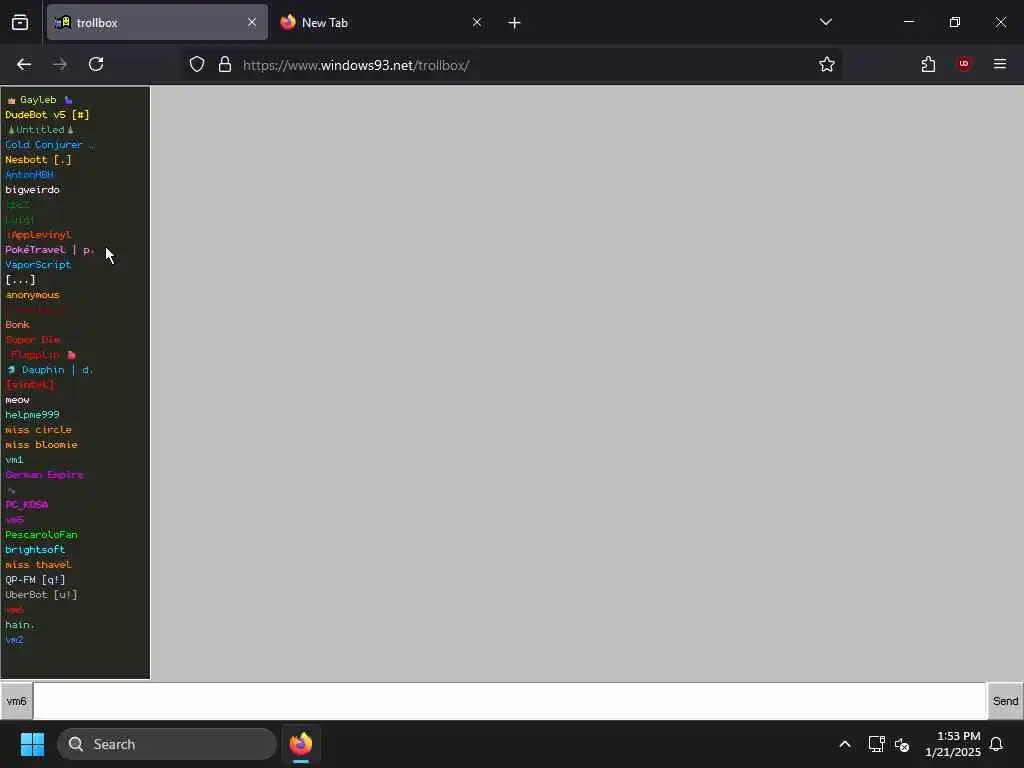Viewport: 1024px width, 768px height.
Task: Click the chat message input field
Action: coord(509,701)
